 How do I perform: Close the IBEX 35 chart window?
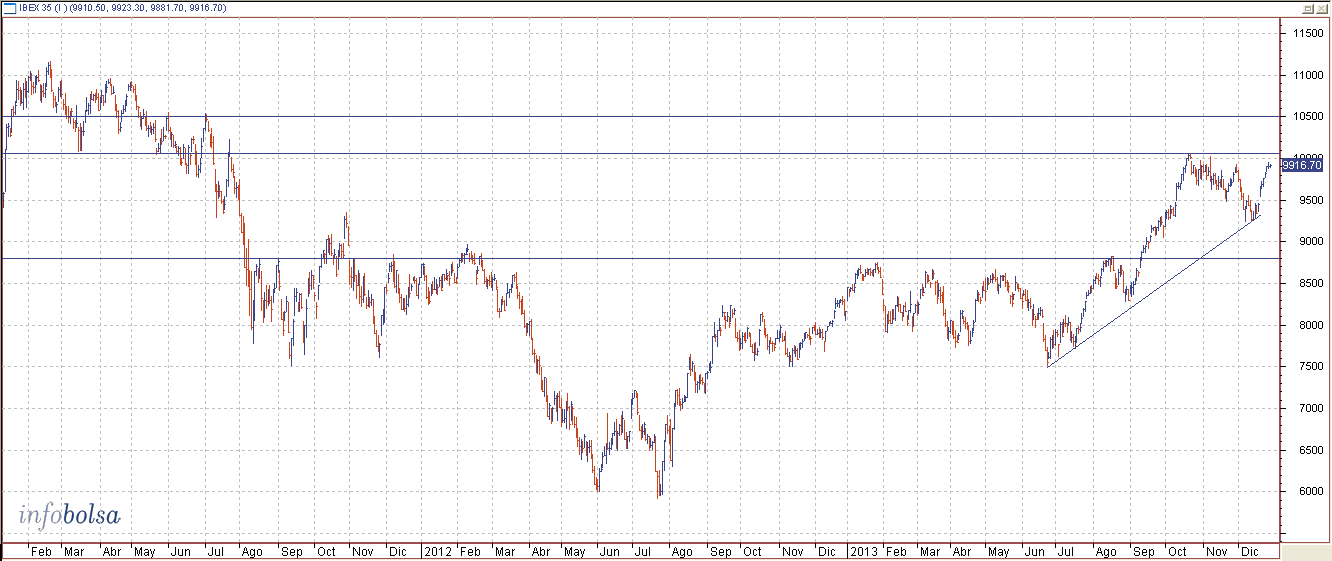(1320, 8)
